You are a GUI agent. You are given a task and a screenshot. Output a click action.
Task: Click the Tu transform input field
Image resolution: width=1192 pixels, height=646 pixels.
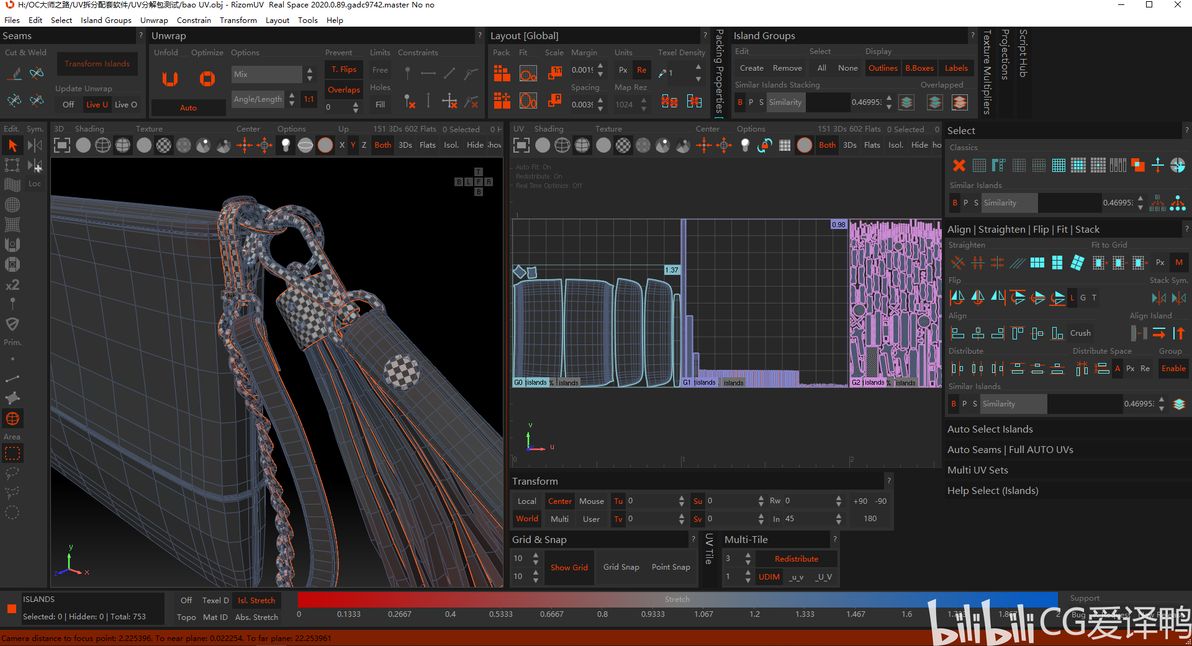point(651,501)
